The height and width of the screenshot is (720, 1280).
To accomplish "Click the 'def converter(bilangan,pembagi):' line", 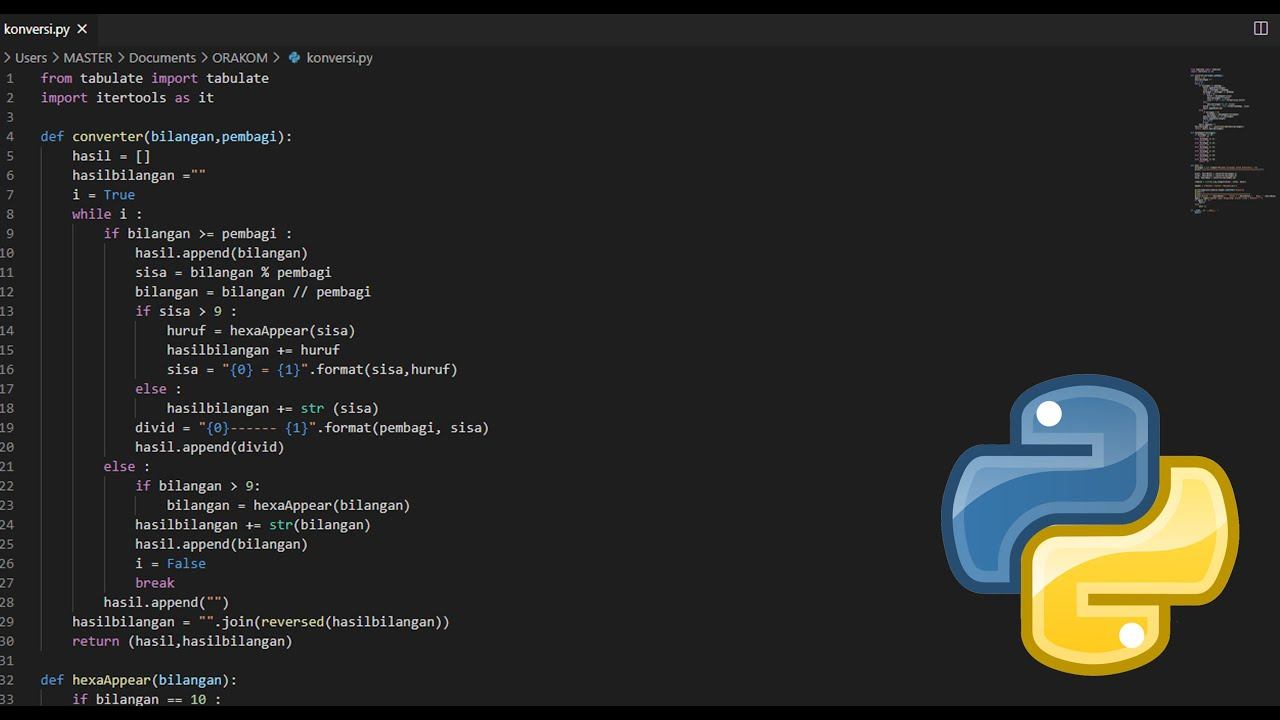I will tap(166, 137).
